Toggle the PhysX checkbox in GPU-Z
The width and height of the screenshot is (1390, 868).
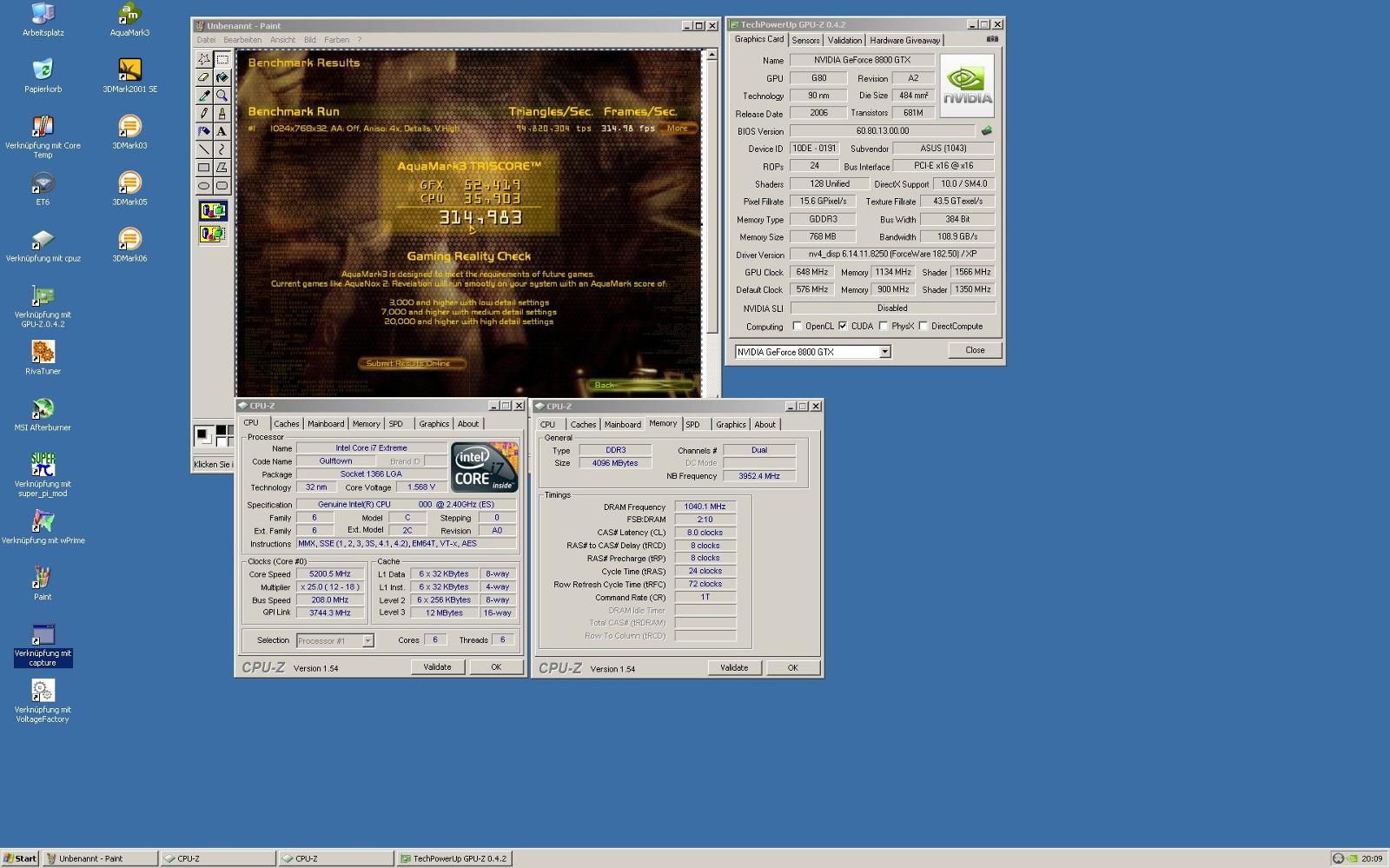[883, 327]
